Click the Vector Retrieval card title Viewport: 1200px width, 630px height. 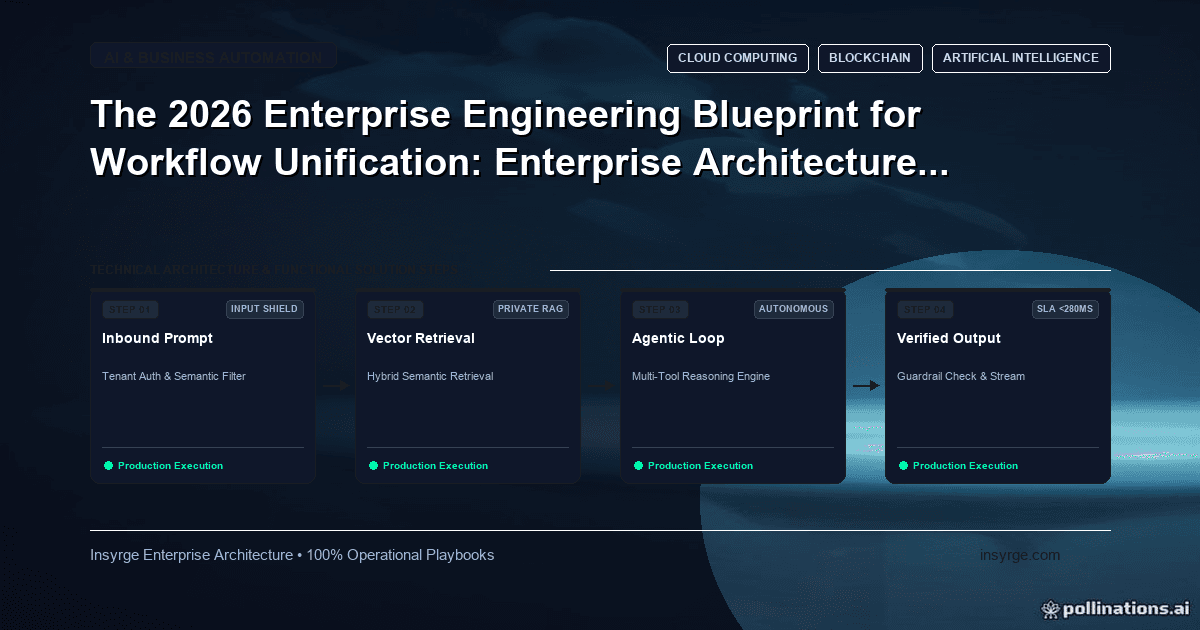(421, 338)
